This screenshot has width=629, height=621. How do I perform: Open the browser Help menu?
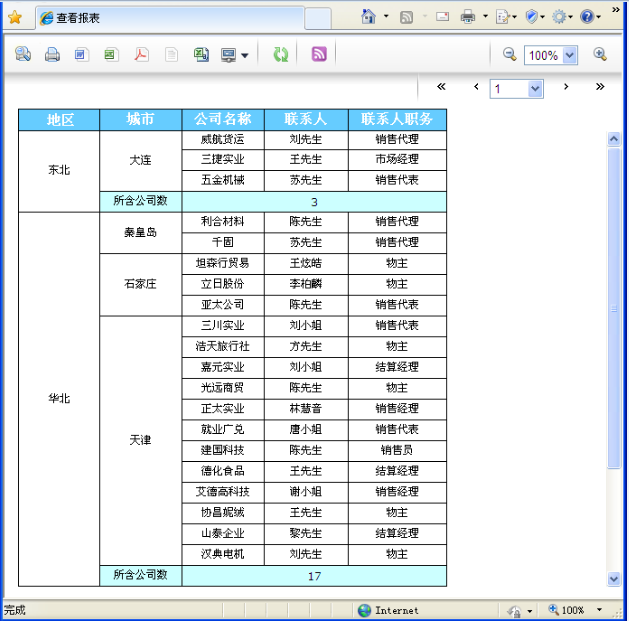pos(590,17)
